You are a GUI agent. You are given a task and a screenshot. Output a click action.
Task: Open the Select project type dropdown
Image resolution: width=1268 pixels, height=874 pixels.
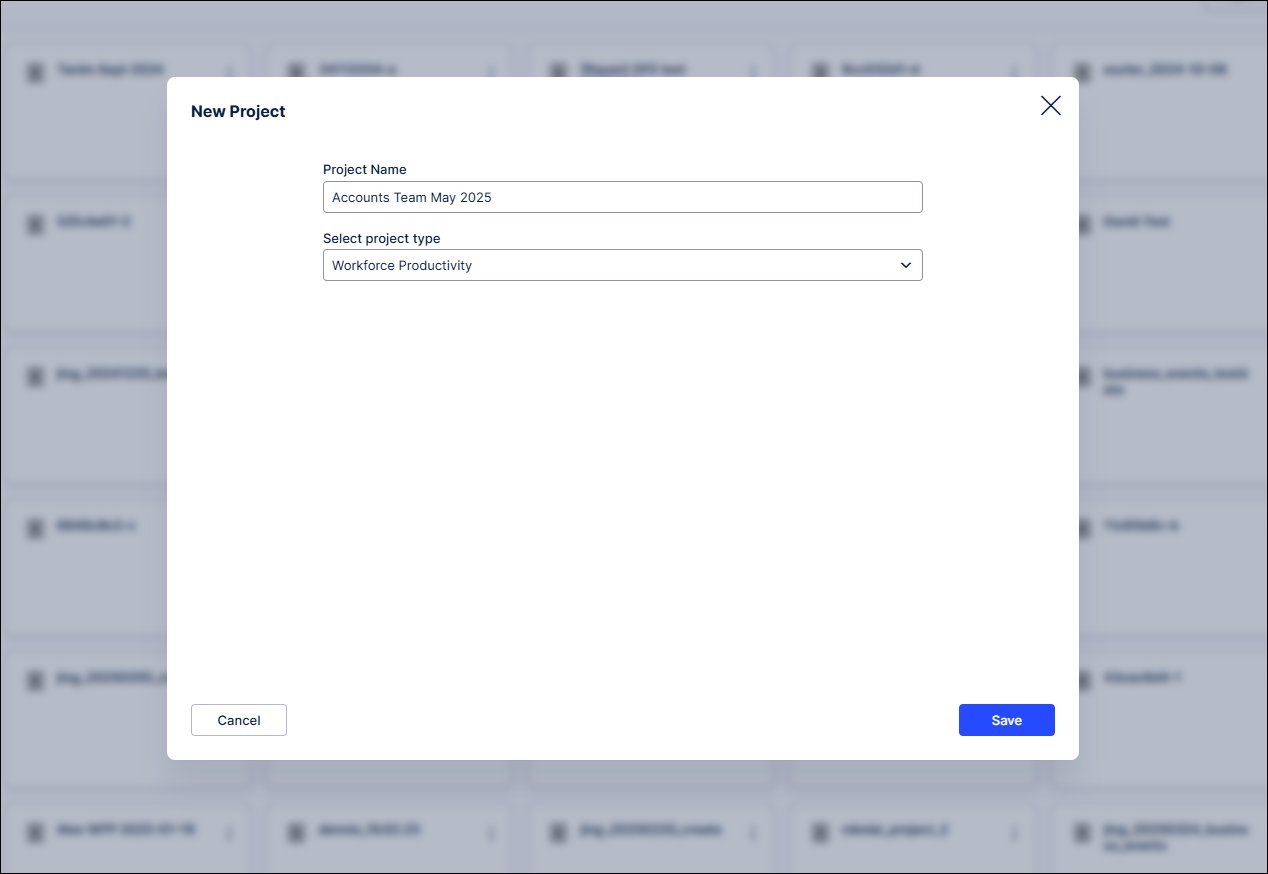click(622, 265)
